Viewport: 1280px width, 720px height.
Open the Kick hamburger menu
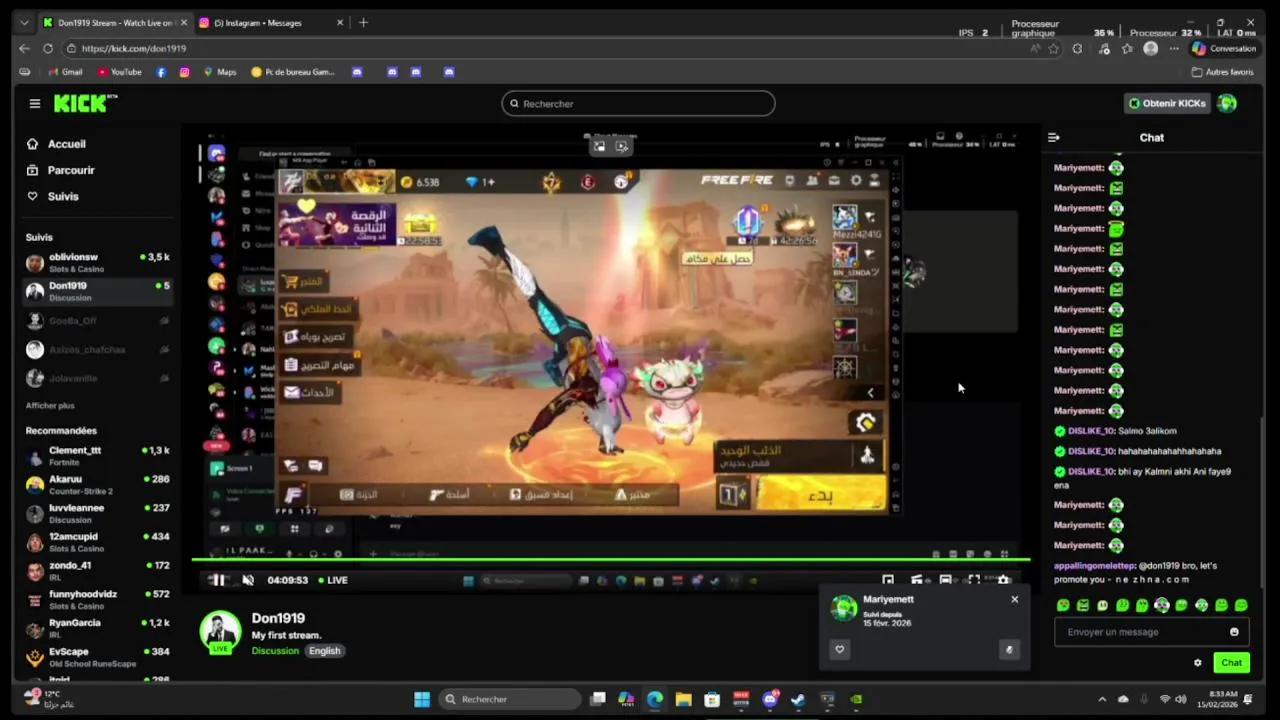point(35,103)
